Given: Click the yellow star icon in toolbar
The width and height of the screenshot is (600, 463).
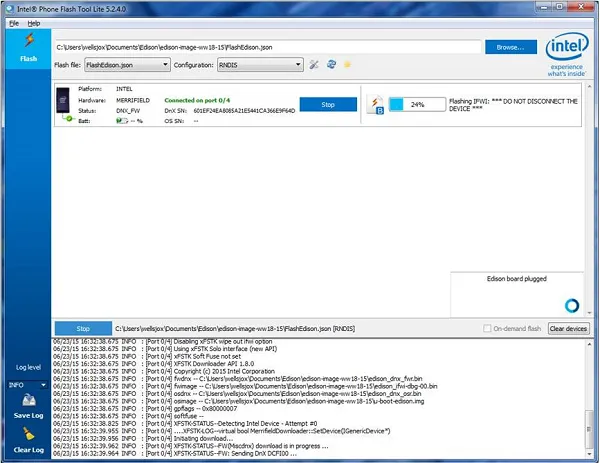Looking at the screenshot, I should [x=346, y=65].
